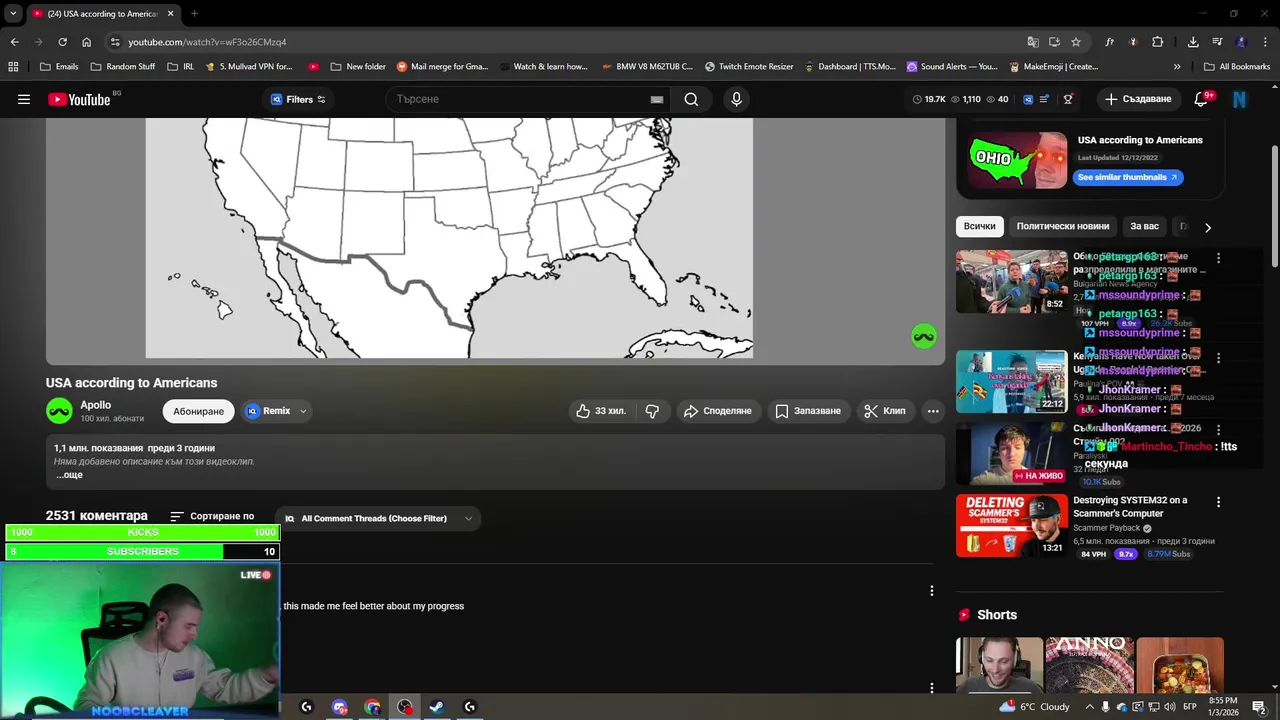Viewport: 1280px width, 720px height.
Task: Open new browser tab
Action: [194, 14]
